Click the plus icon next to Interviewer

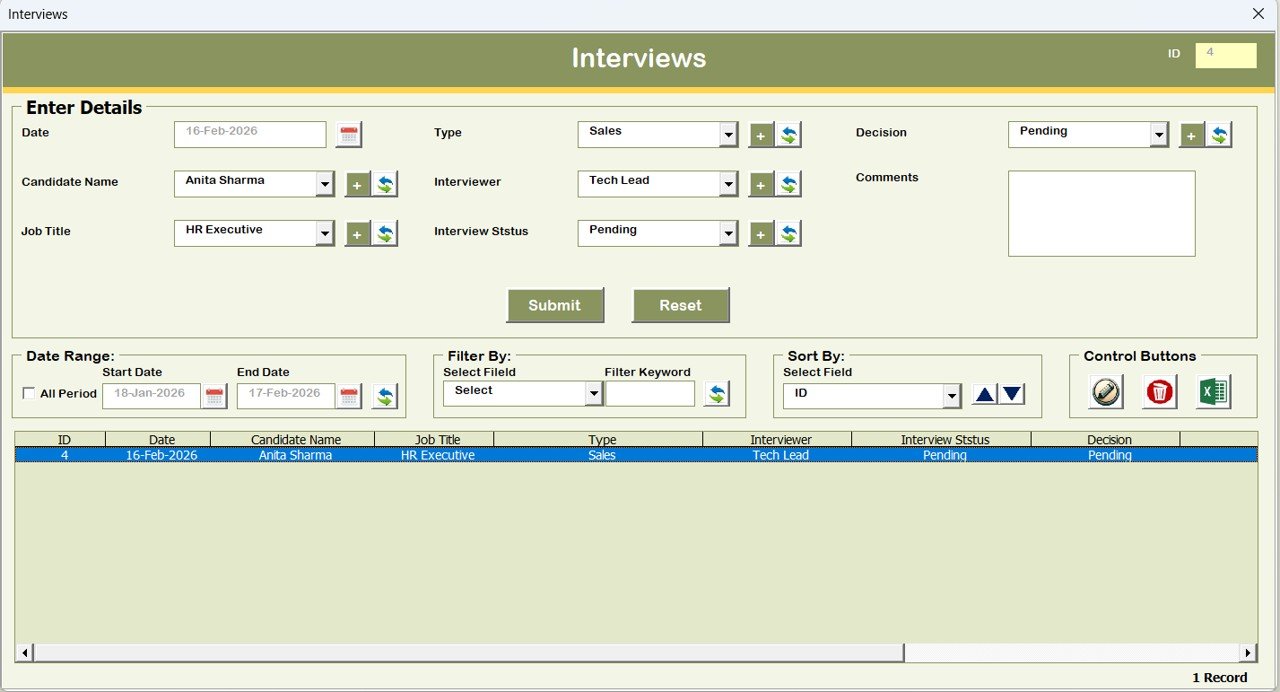[761, 183]
